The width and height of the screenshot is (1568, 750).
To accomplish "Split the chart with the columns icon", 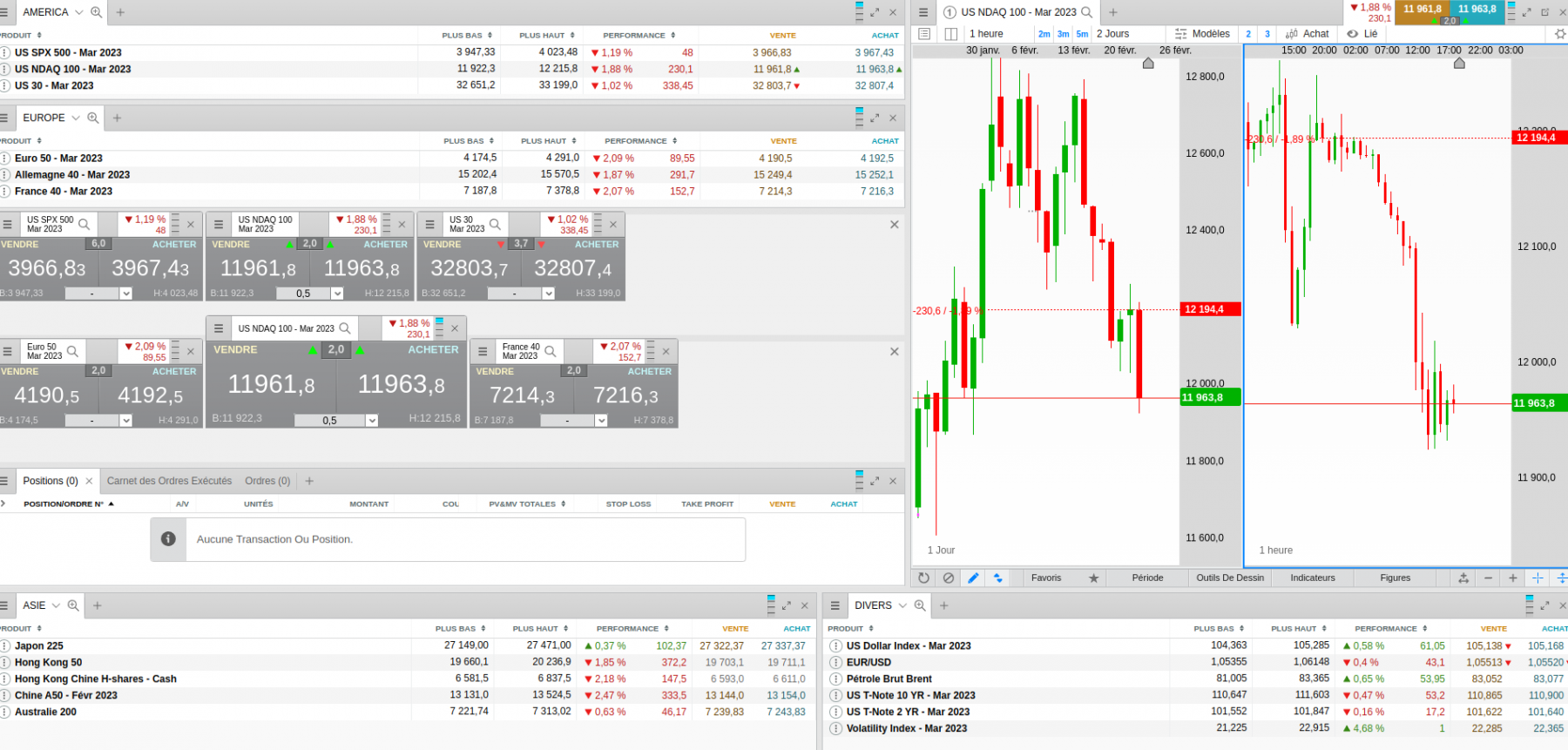I will [x=950, y=34].
